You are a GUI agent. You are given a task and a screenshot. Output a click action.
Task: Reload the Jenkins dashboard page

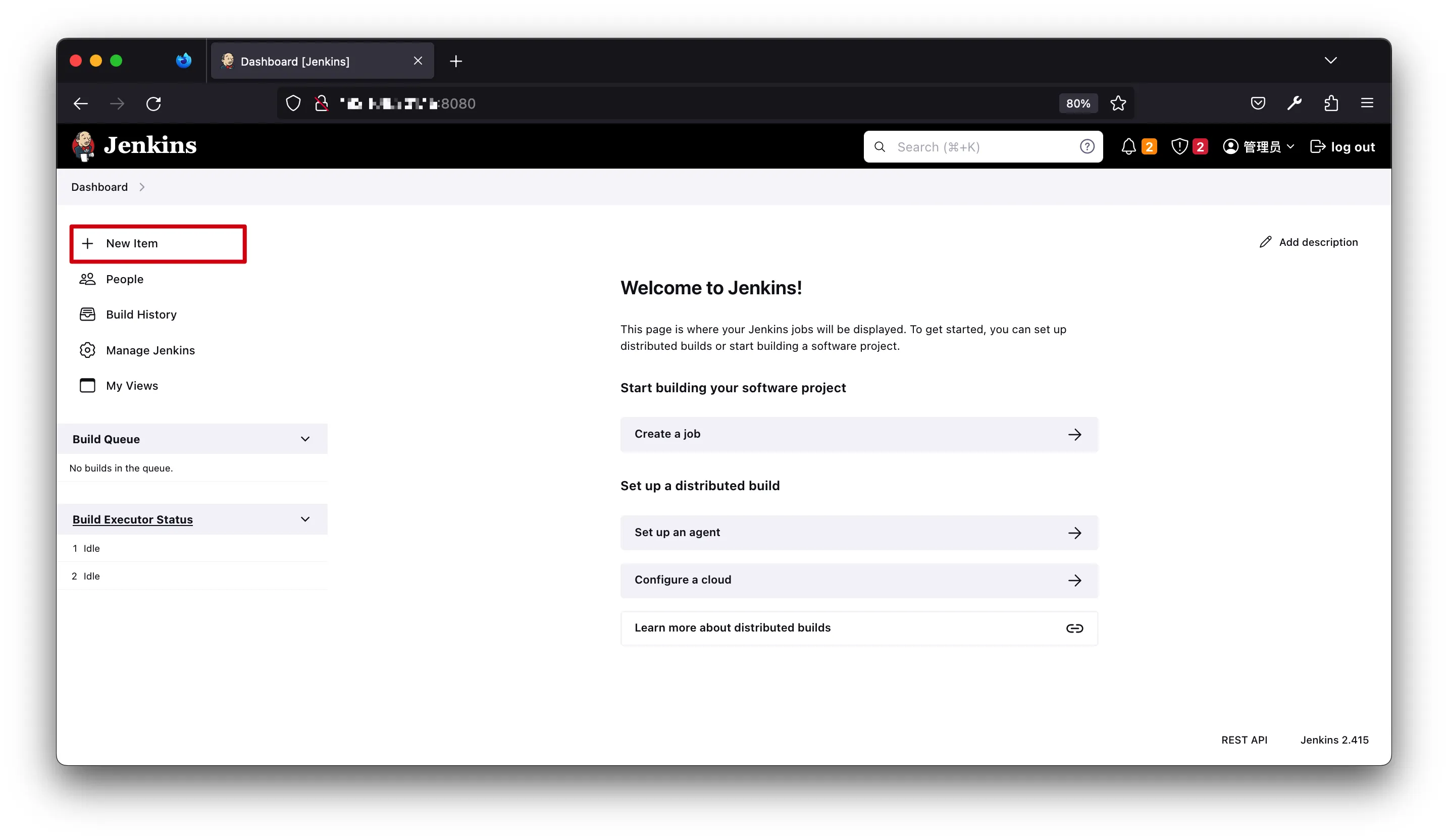pyautogui.click(x=153, y=103)
